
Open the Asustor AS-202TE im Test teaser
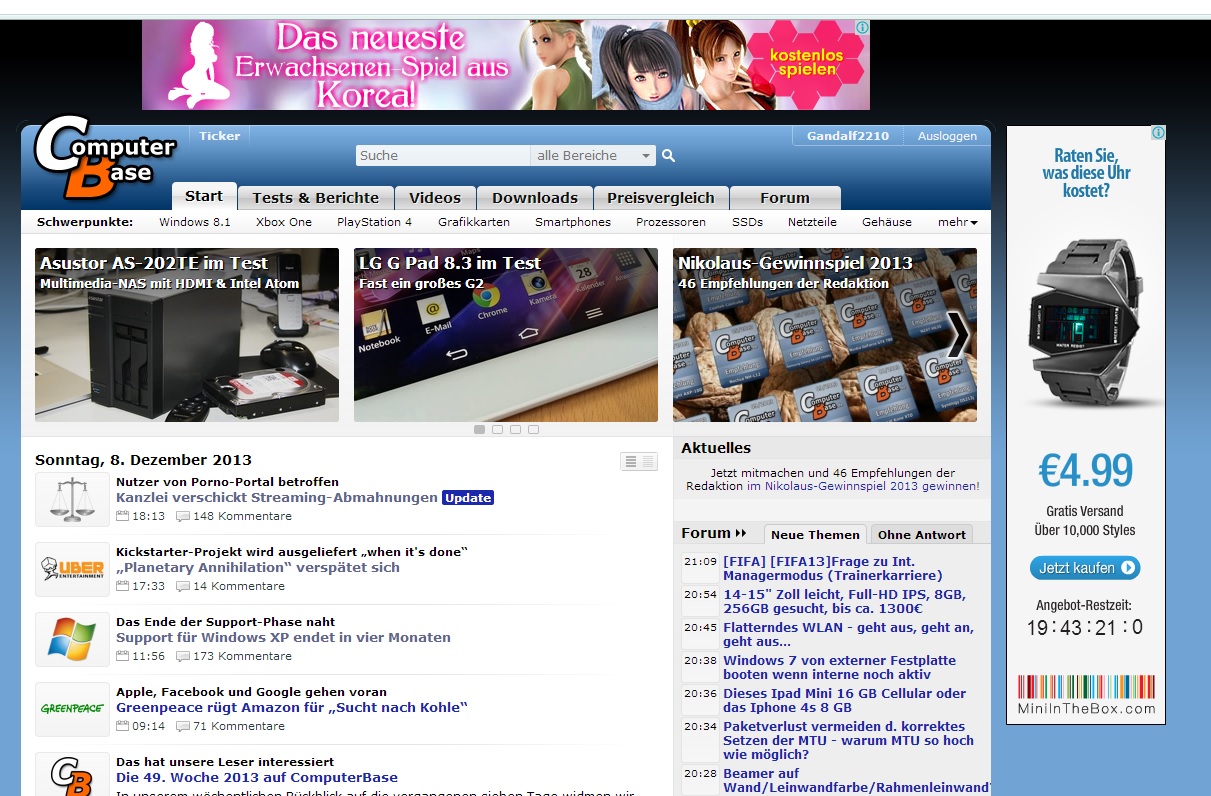[187, 335]
